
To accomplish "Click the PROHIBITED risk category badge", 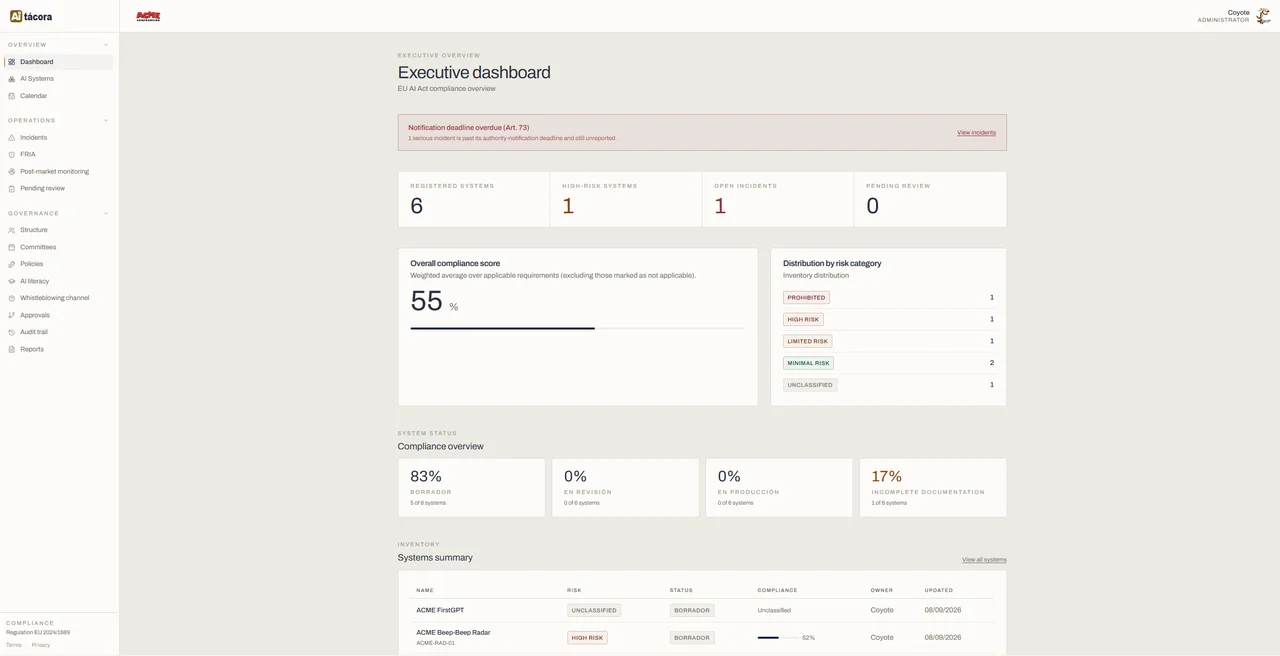I will click(x=806, y=298).
